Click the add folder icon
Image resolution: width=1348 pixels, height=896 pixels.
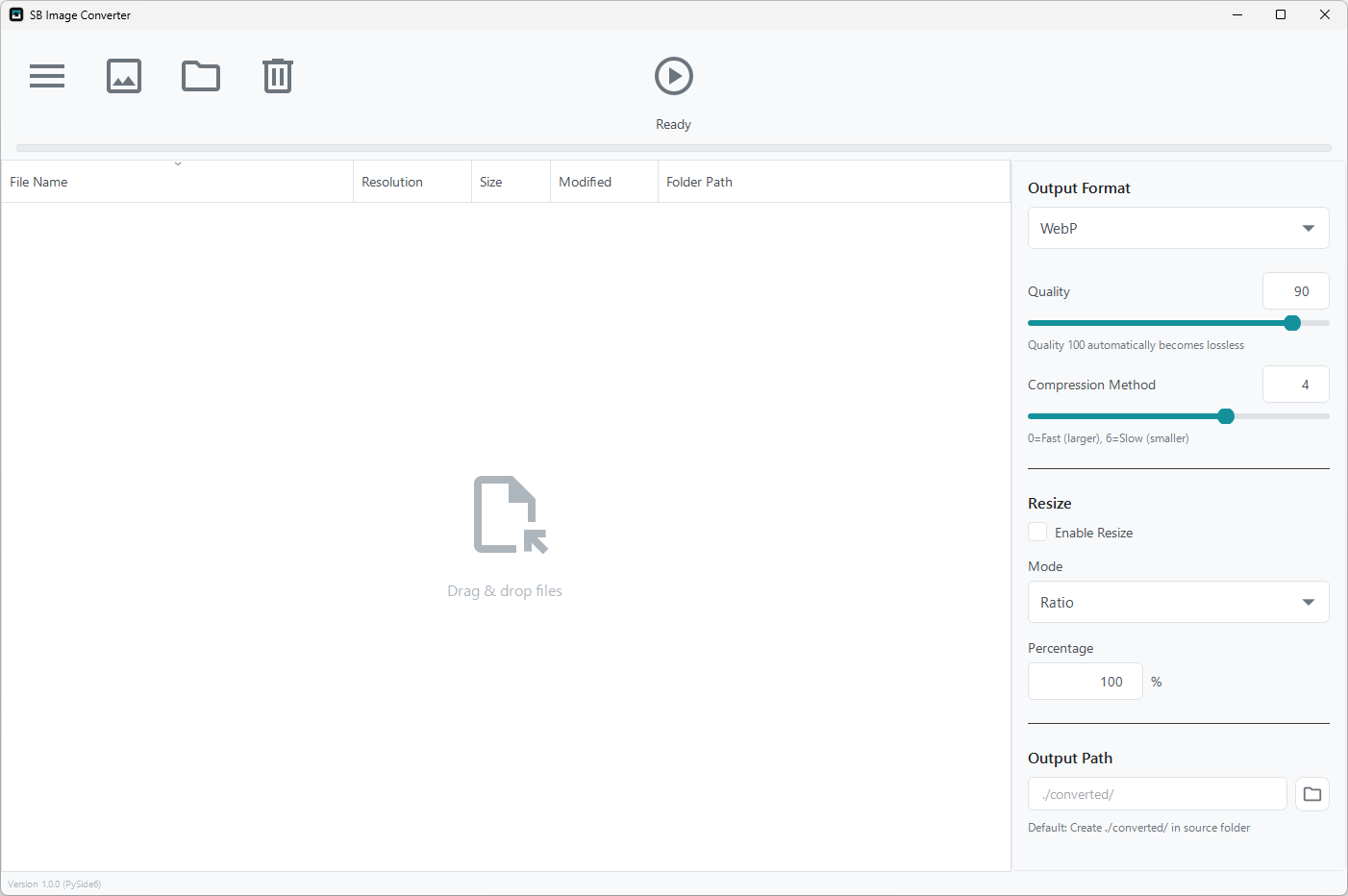[201, 76]
